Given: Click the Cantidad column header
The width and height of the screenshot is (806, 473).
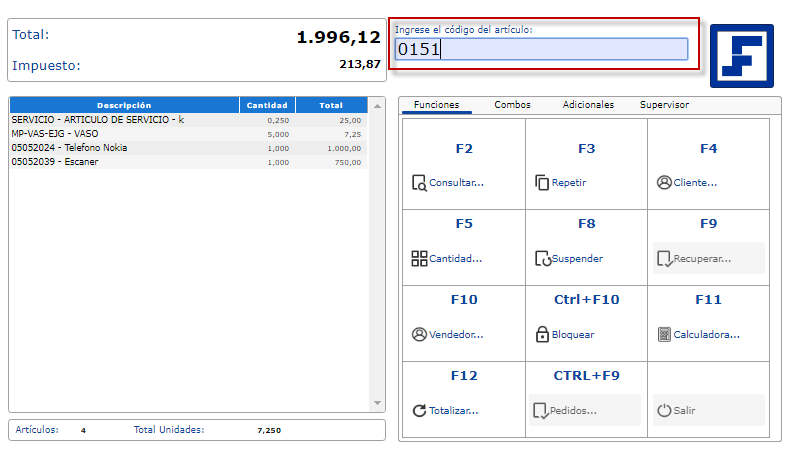Looking at the screenshot, I should click(x=267, y=105).
